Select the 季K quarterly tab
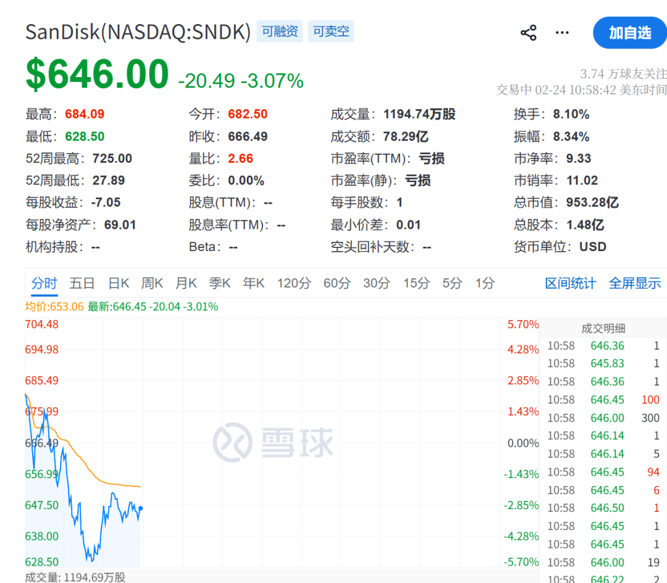Viewport: 667px width, 583px height. pyautogui.click(x=220, y=283)
